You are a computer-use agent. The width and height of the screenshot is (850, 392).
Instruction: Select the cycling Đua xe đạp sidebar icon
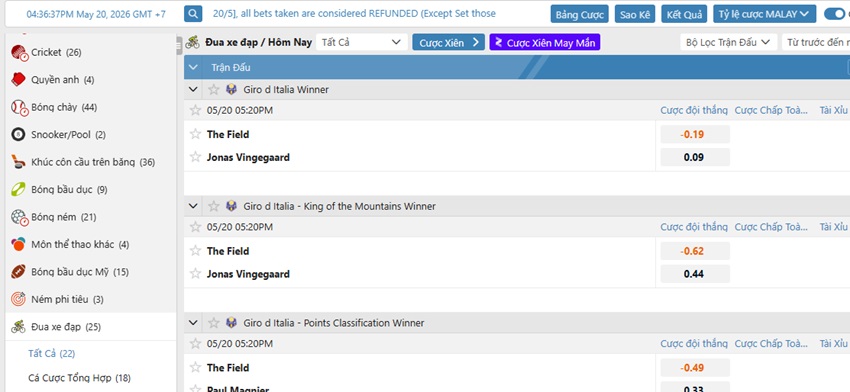[18, 326]
